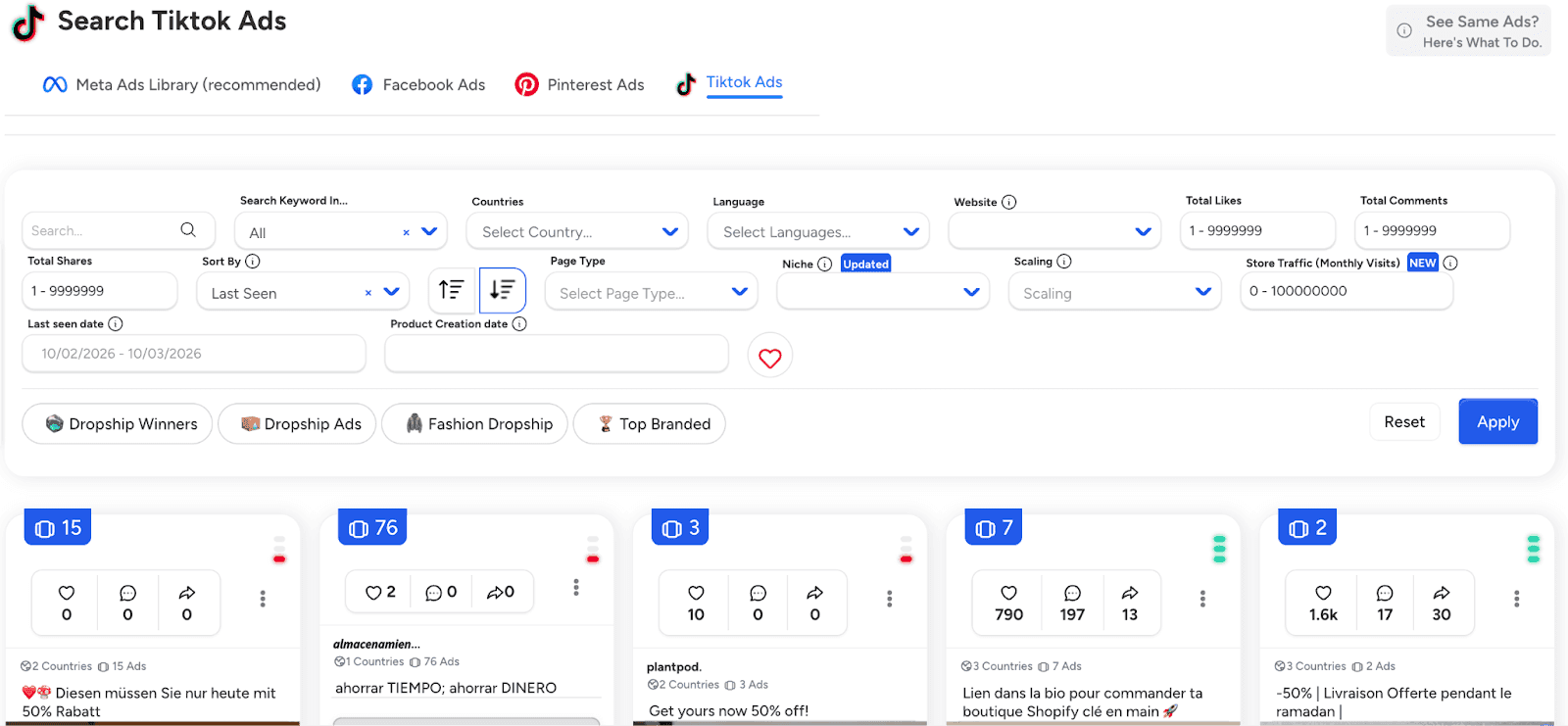Click the Product Creation date field
Viewport: 1568px width, 726px height.
(557, 354)
